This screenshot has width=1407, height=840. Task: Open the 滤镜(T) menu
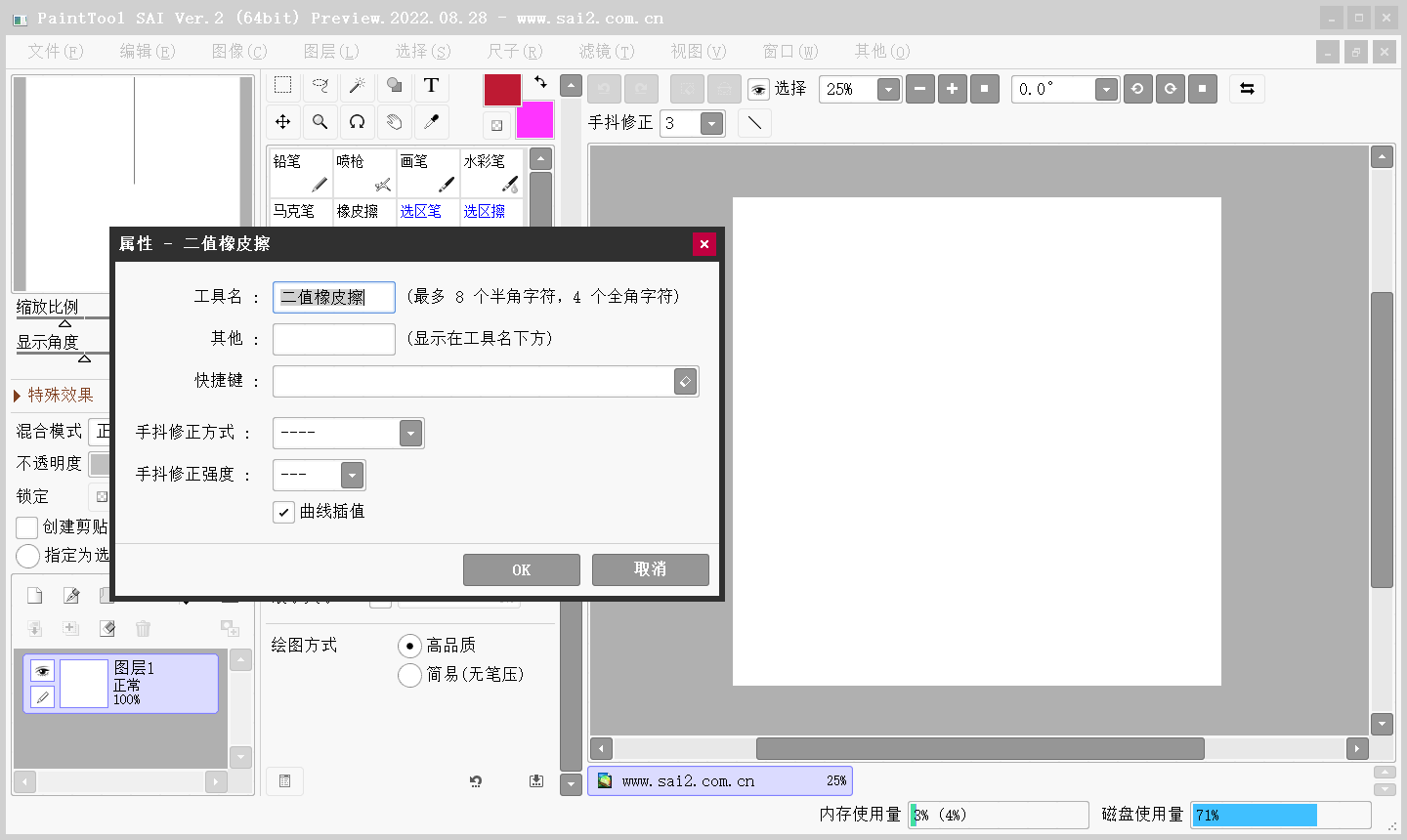(607, 52)
